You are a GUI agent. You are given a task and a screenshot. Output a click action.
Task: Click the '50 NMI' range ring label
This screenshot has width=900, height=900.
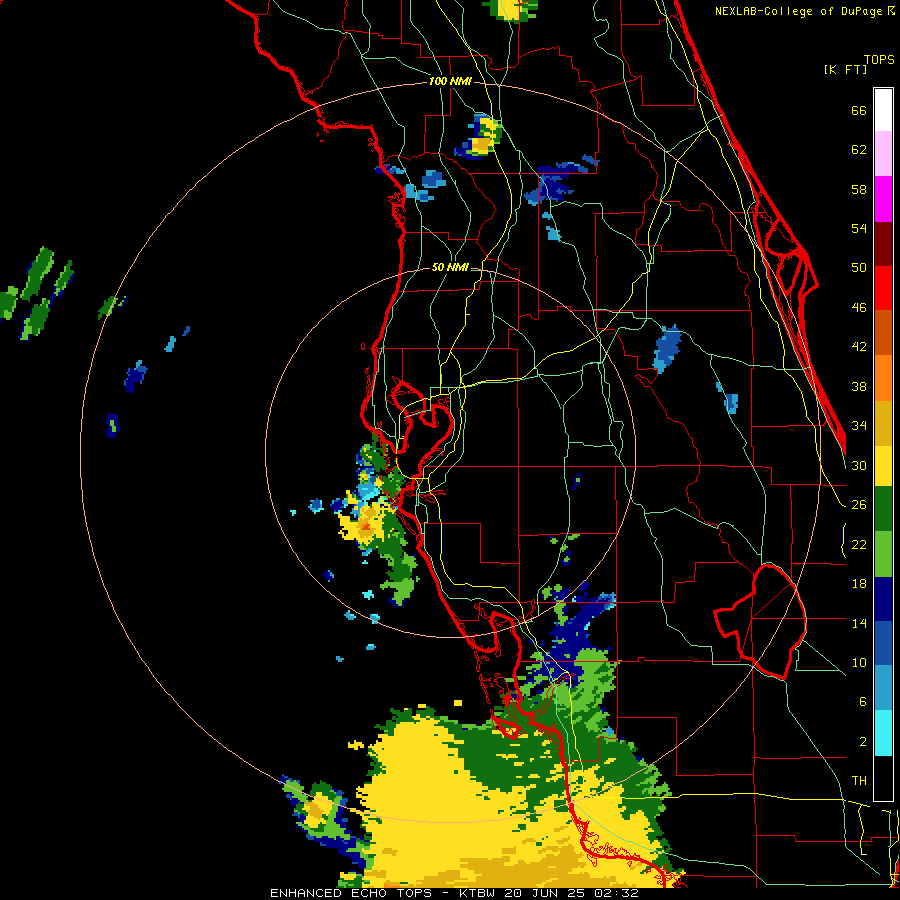click(450, 267)
